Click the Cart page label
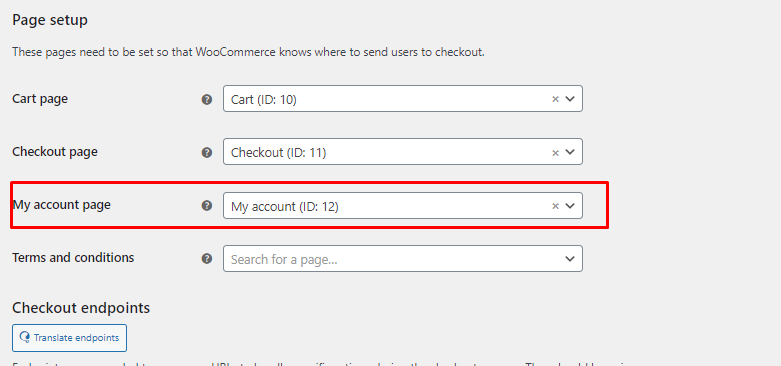Screen dimensions: 781x366 coord(40,99)
